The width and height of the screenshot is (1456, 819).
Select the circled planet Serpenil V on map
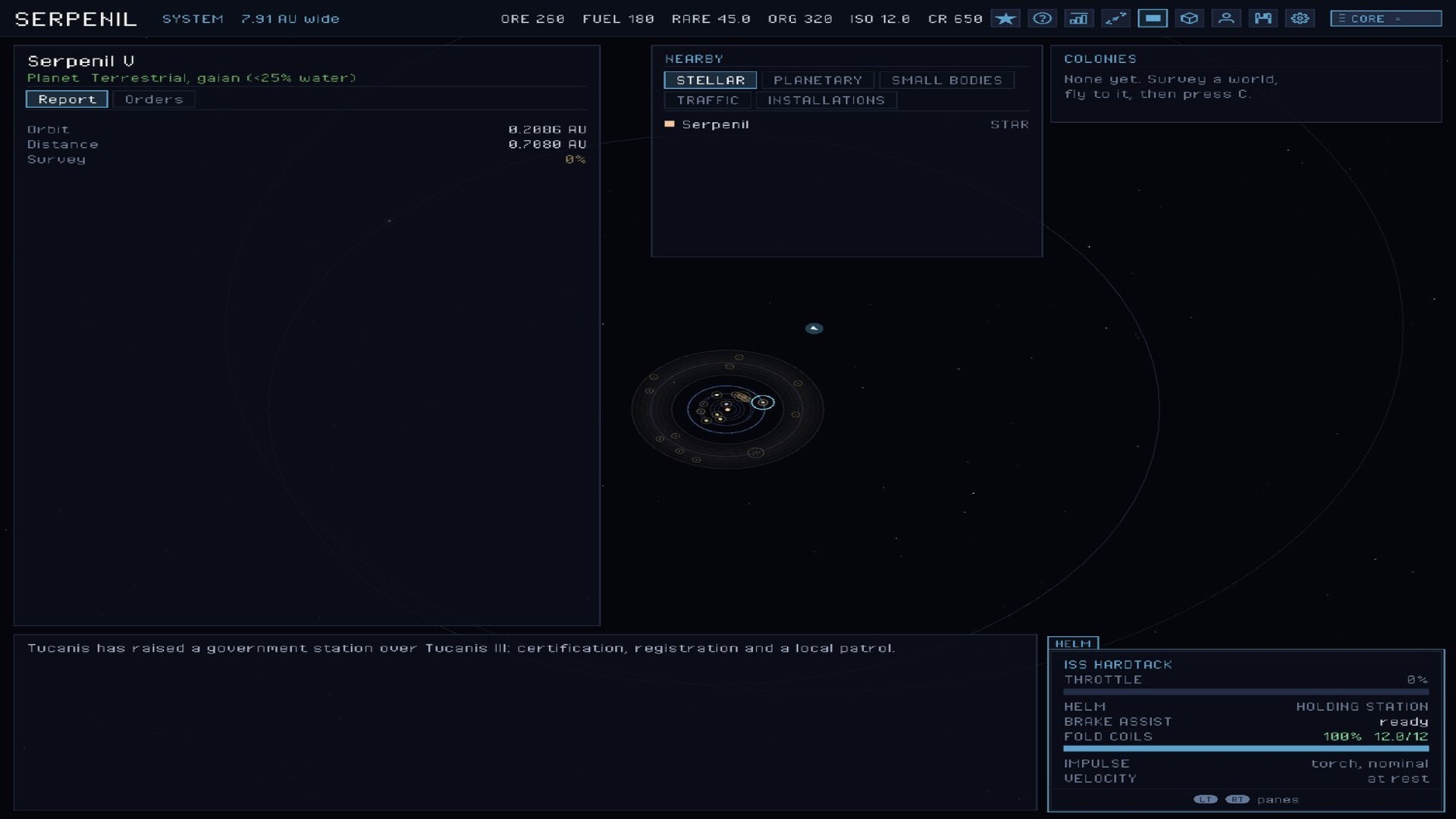pos(763,402)
